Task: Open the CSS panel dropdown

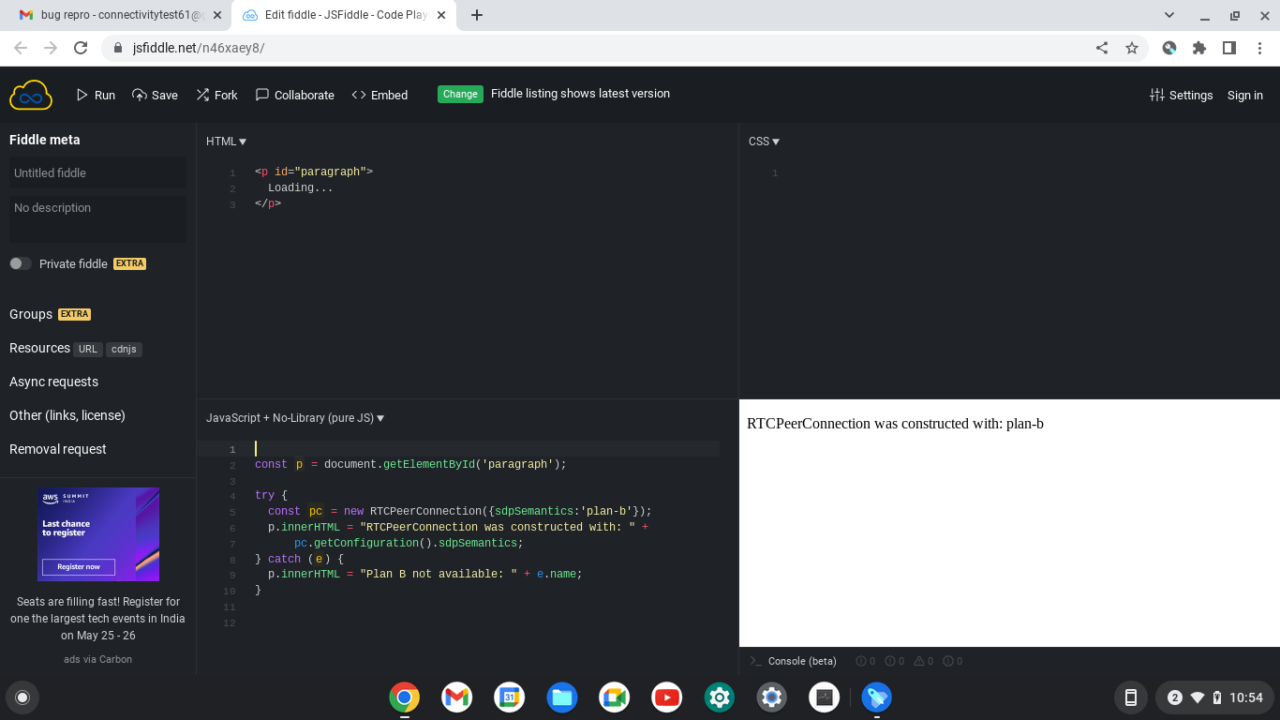Action: [764, 142]
